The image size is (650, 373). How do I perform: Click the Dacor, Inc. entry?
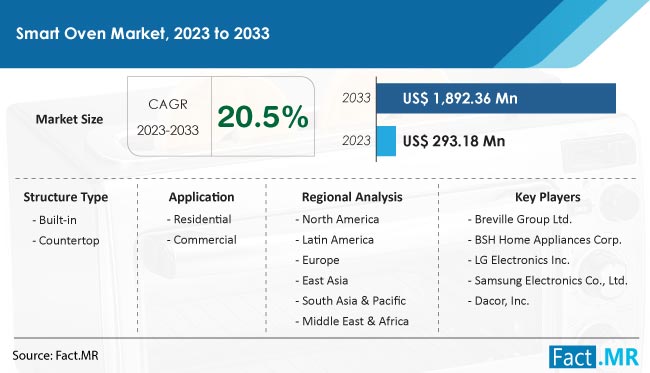pos(499,301)
